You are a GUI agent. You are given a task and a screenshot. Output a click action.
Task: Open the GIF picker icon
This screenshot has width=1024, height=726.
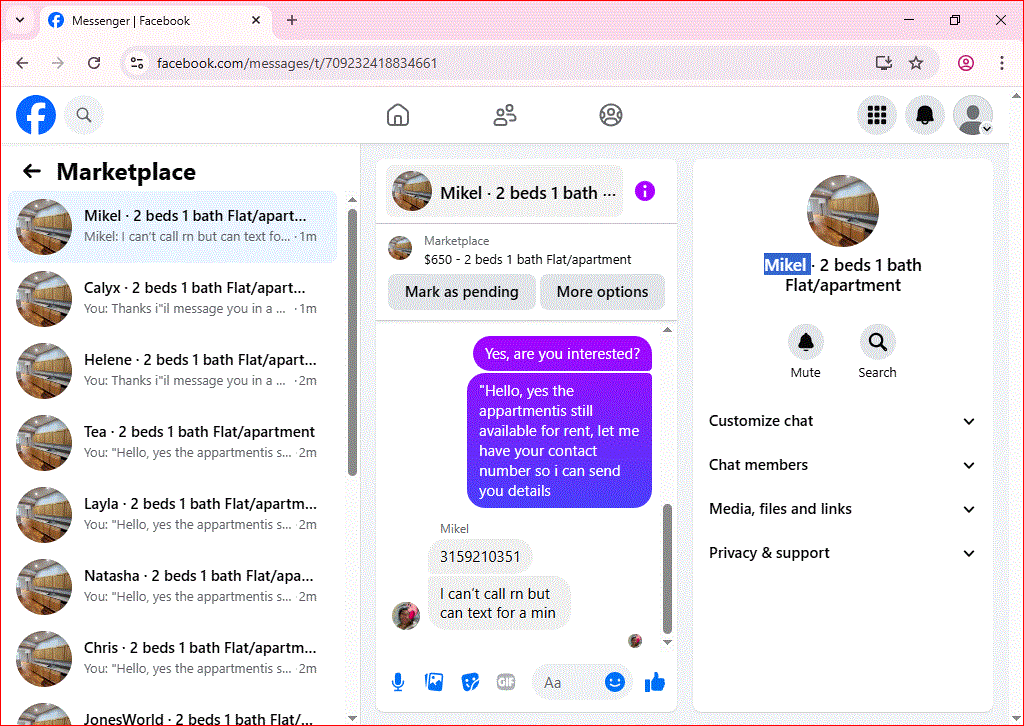(505, 682)
